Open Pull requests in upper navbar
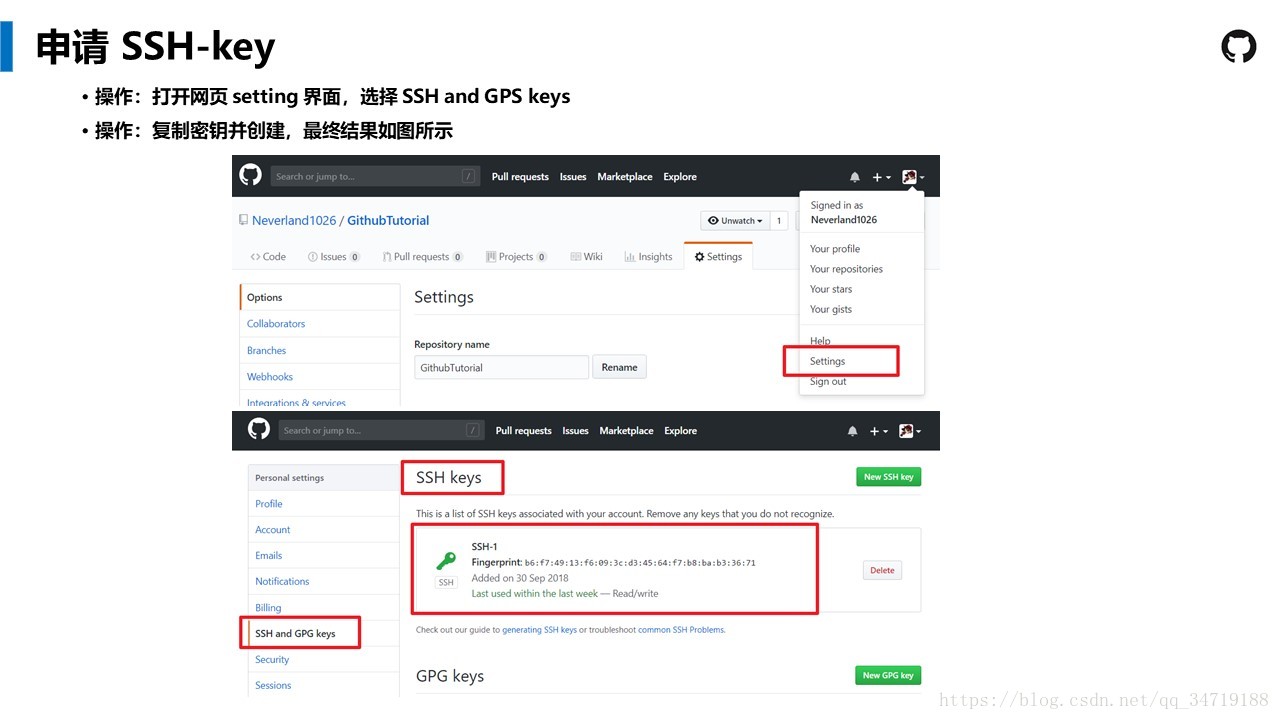The image size is (1280, 720). (x=520, y=177)
